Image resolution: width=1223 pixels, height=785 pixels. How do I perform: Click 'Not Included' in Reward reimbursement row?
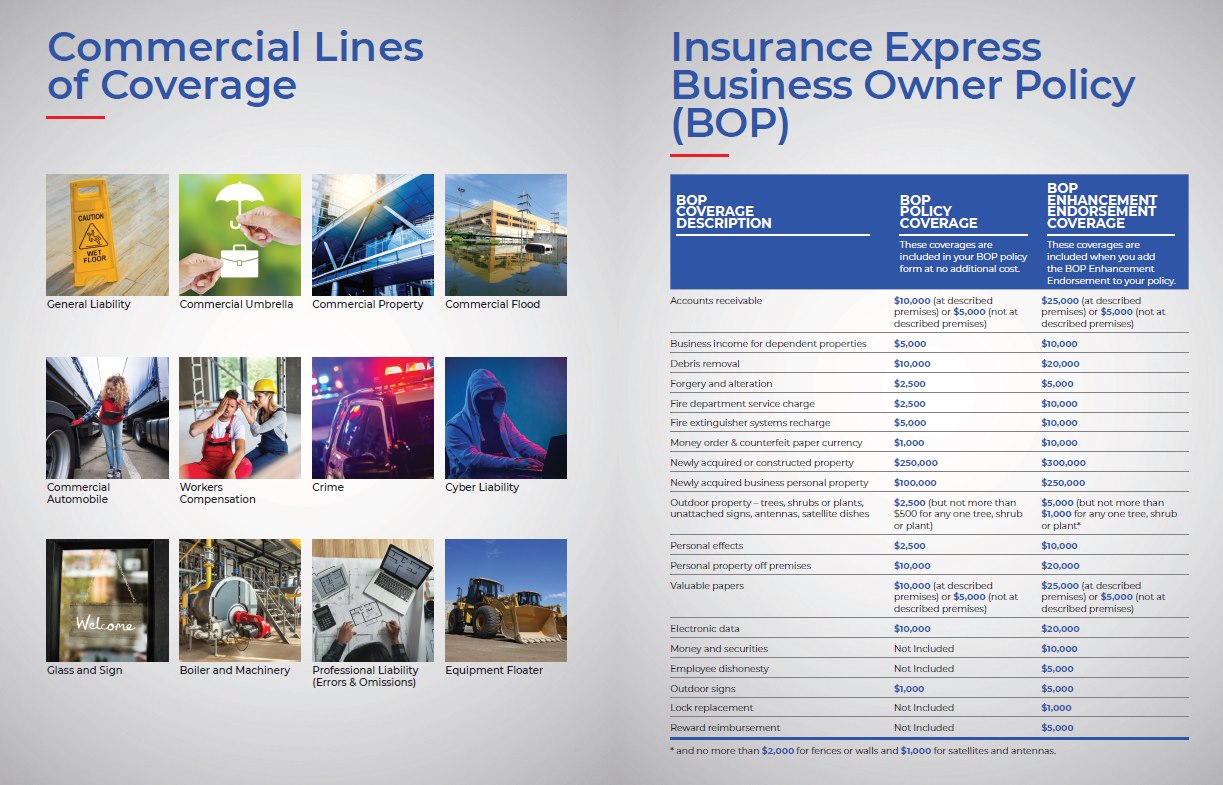(924, 728)
